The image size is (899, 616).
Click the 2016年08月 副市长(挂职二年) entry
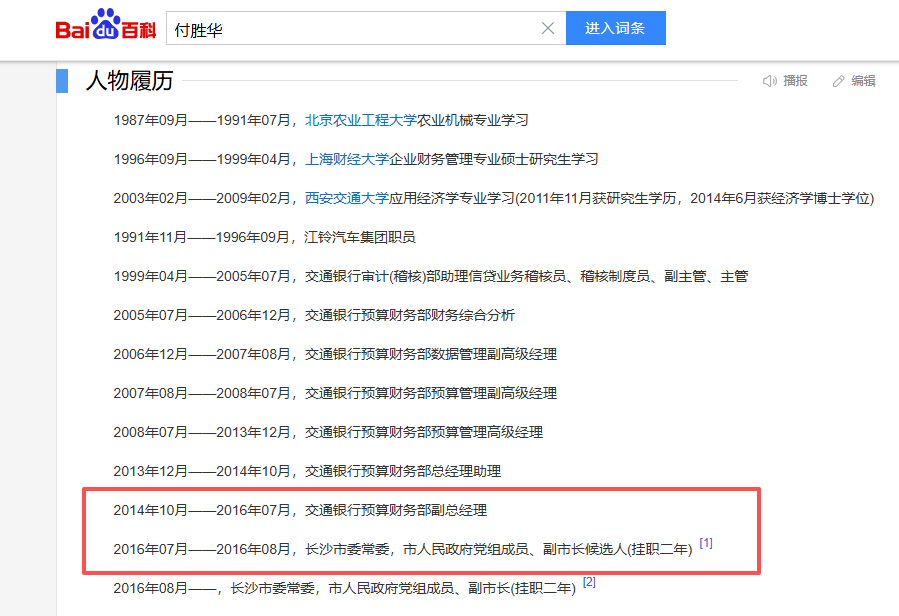[345, 588]
